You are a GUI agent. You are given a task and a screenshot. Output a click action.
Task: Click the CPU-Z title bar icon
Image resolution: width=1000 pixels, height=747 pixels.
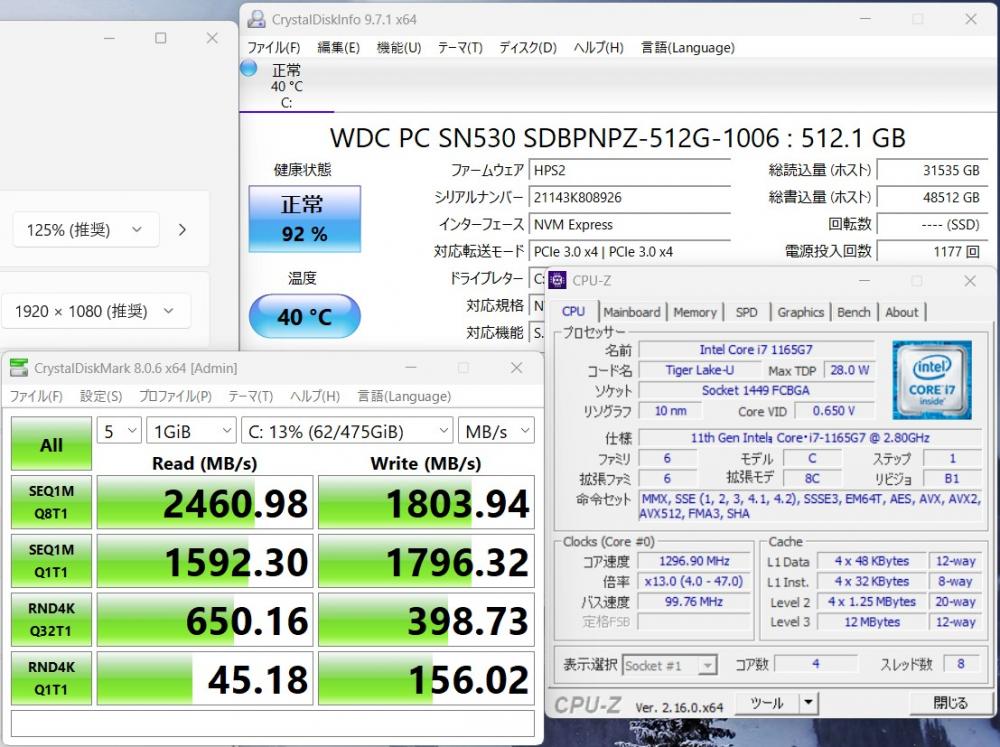pos(557,280)
